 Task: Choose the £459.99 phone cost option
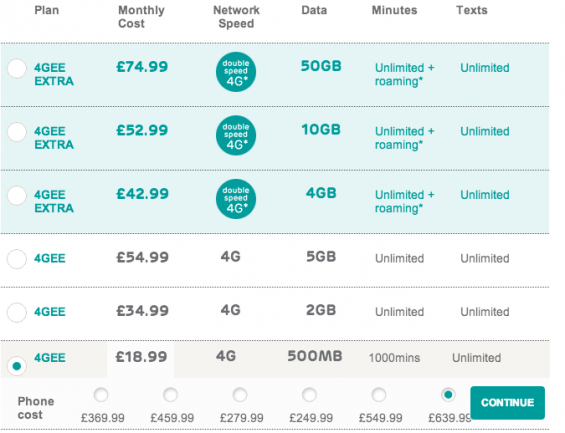click(170, 395)
